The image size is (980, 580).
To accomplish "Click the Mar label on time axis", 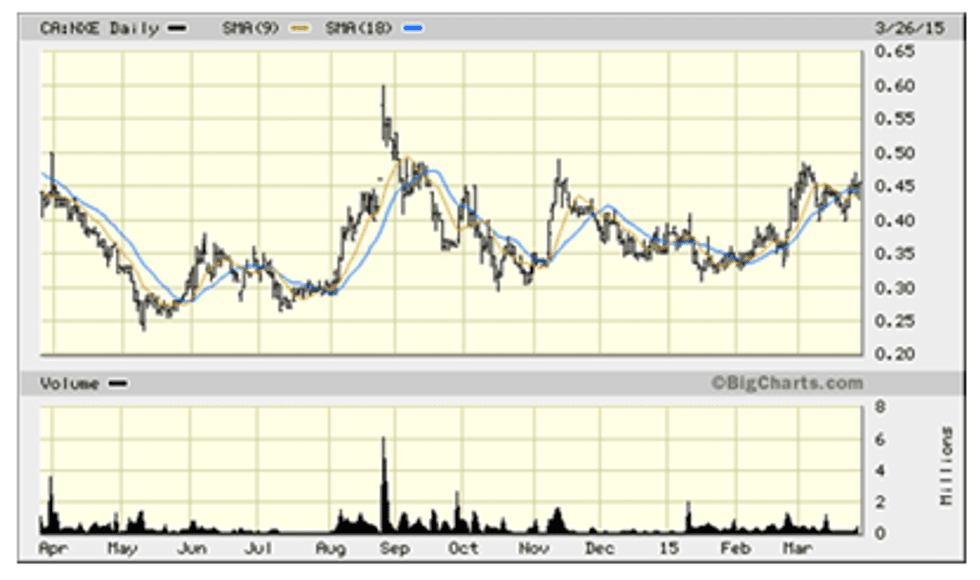I will click(796, 549).
